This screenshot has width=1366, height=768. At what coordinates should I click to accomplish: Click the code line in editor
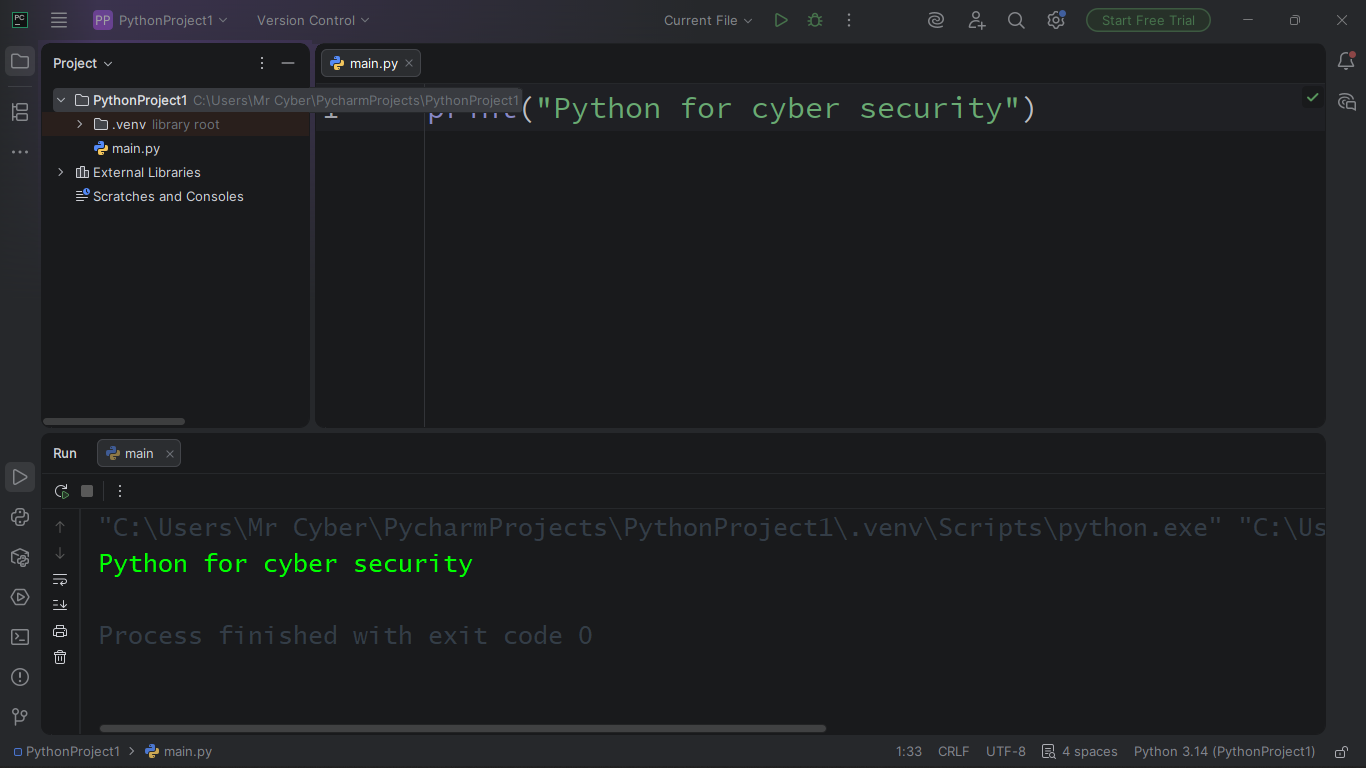coord(733,108)
